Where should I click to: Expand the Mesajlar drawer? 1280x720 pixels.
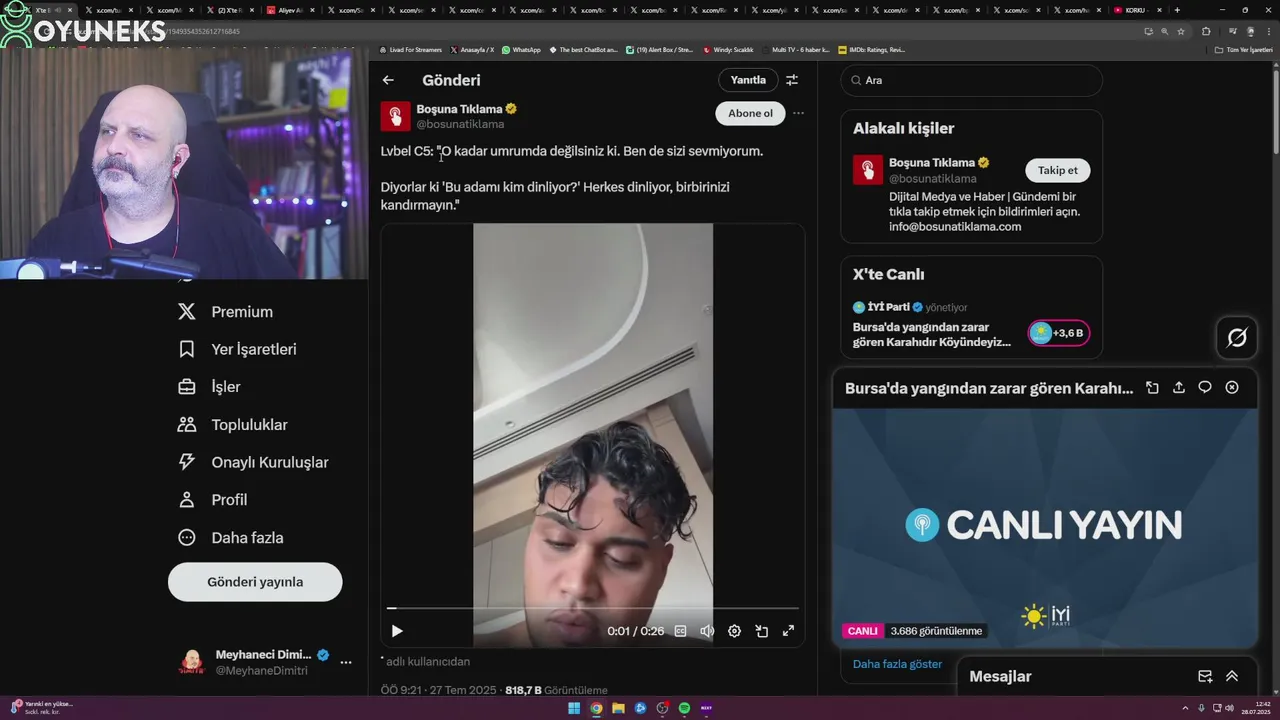[x=1232, y=677]
